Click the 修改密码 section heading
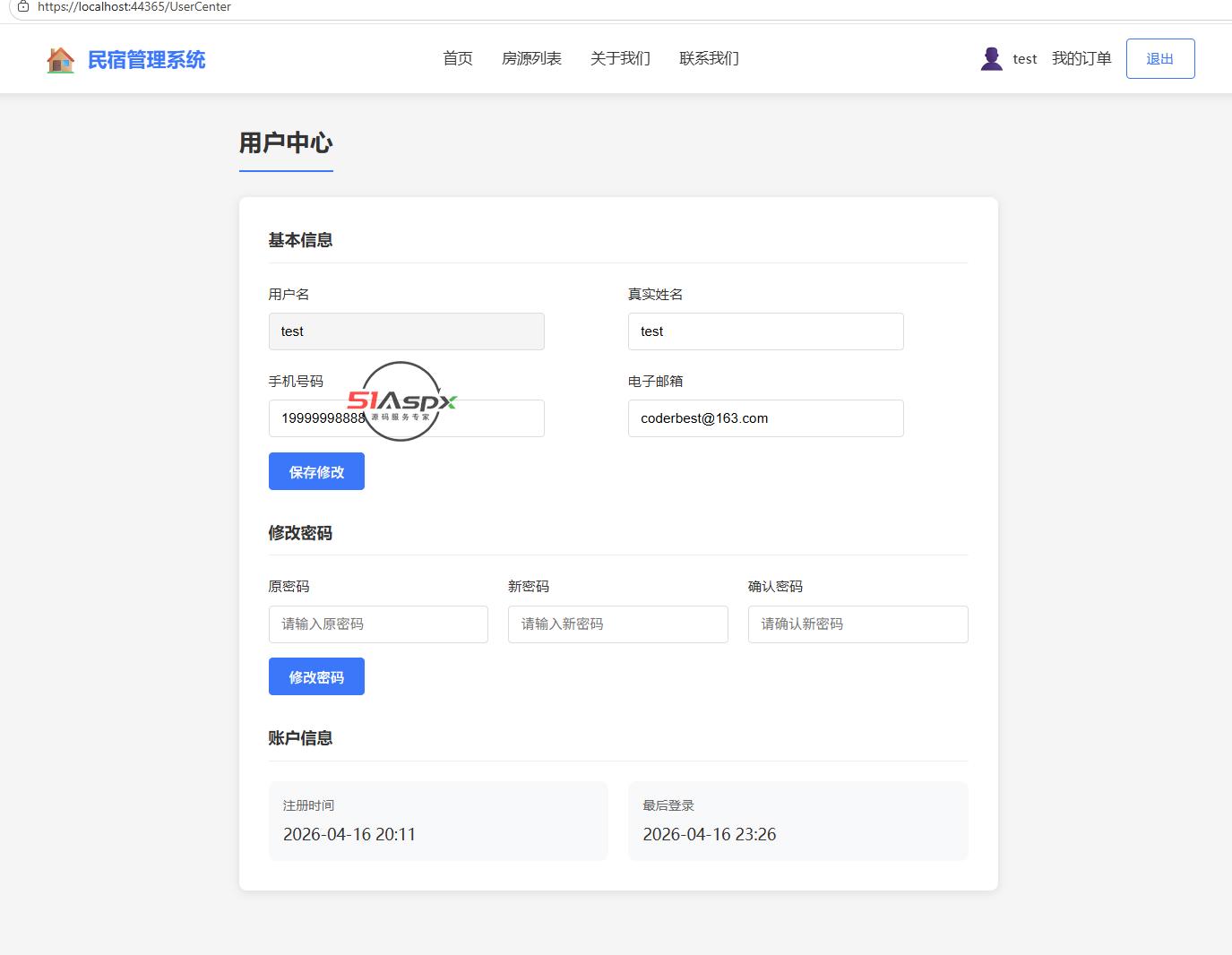 point(300,533)
